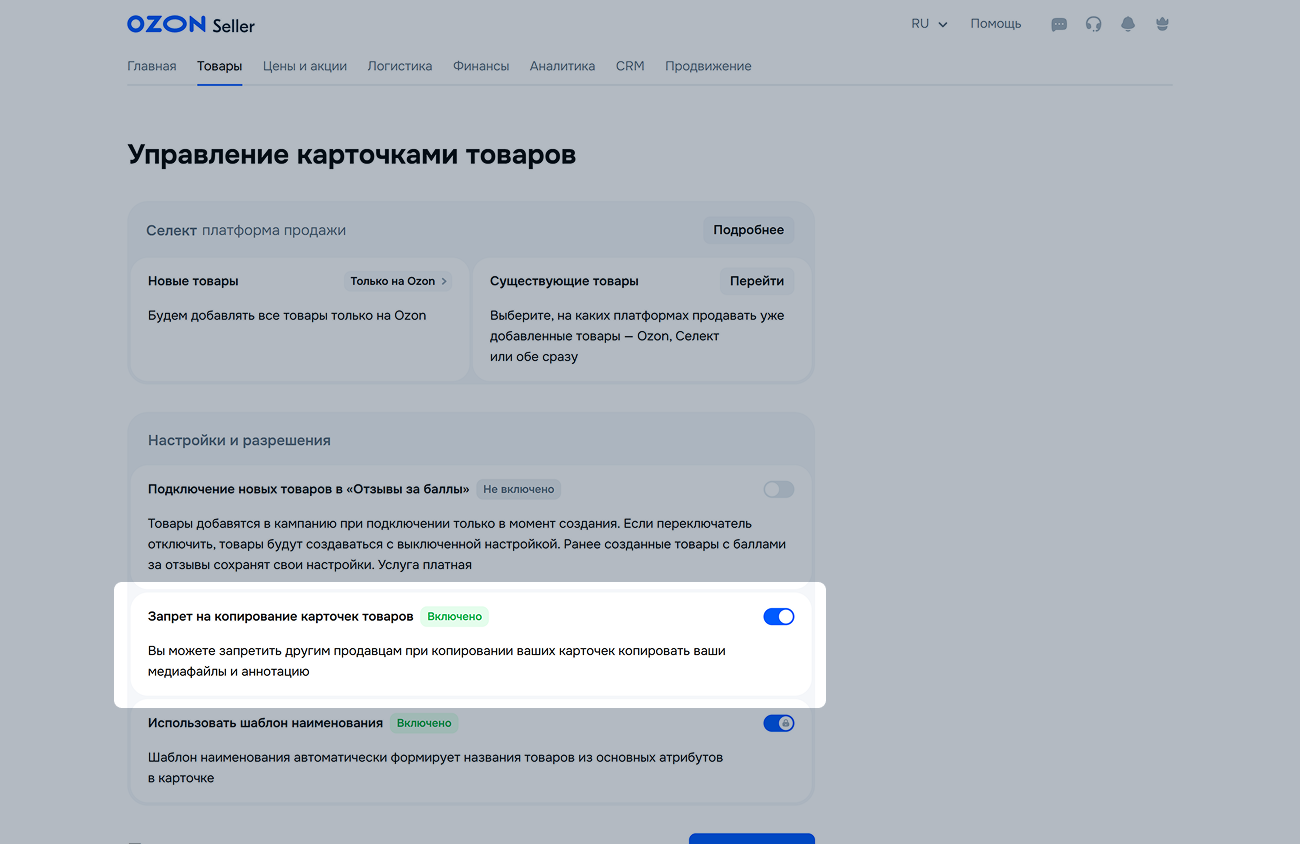Go to the Логистика tab
Viewport: 1300px width, 844px height.
(x=399, y=66)
